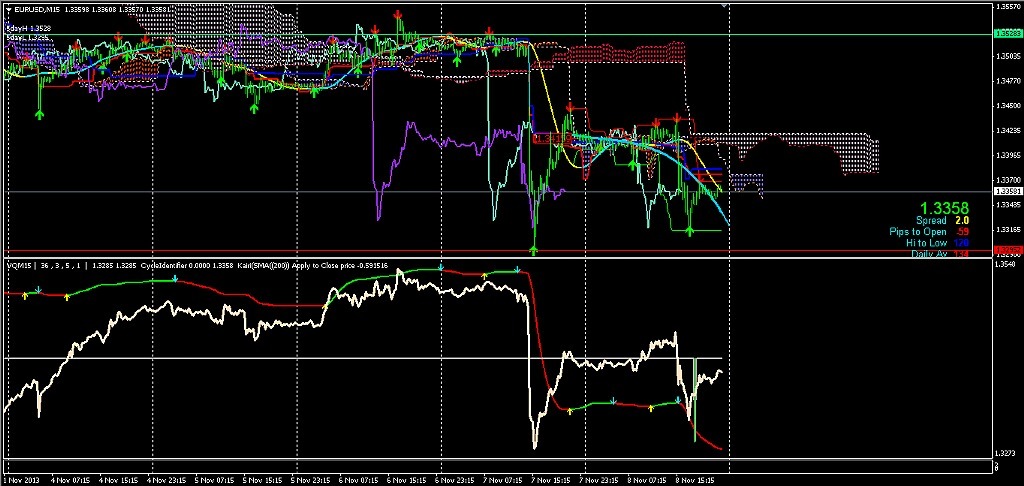Click the green buy arrow at chart bottom low
The width and height of the screenshot is (1024, 486).
pyautogui.click(x=534, y=250)
